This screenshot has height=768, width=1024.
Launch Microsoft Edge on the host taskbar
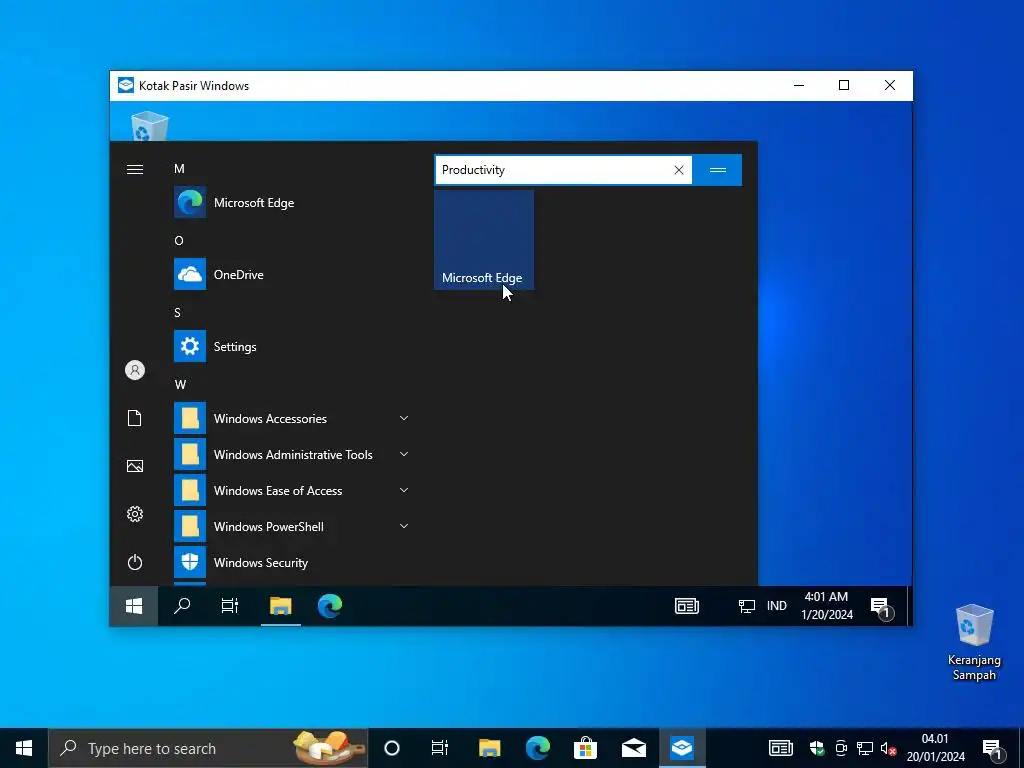click(537, 748)
